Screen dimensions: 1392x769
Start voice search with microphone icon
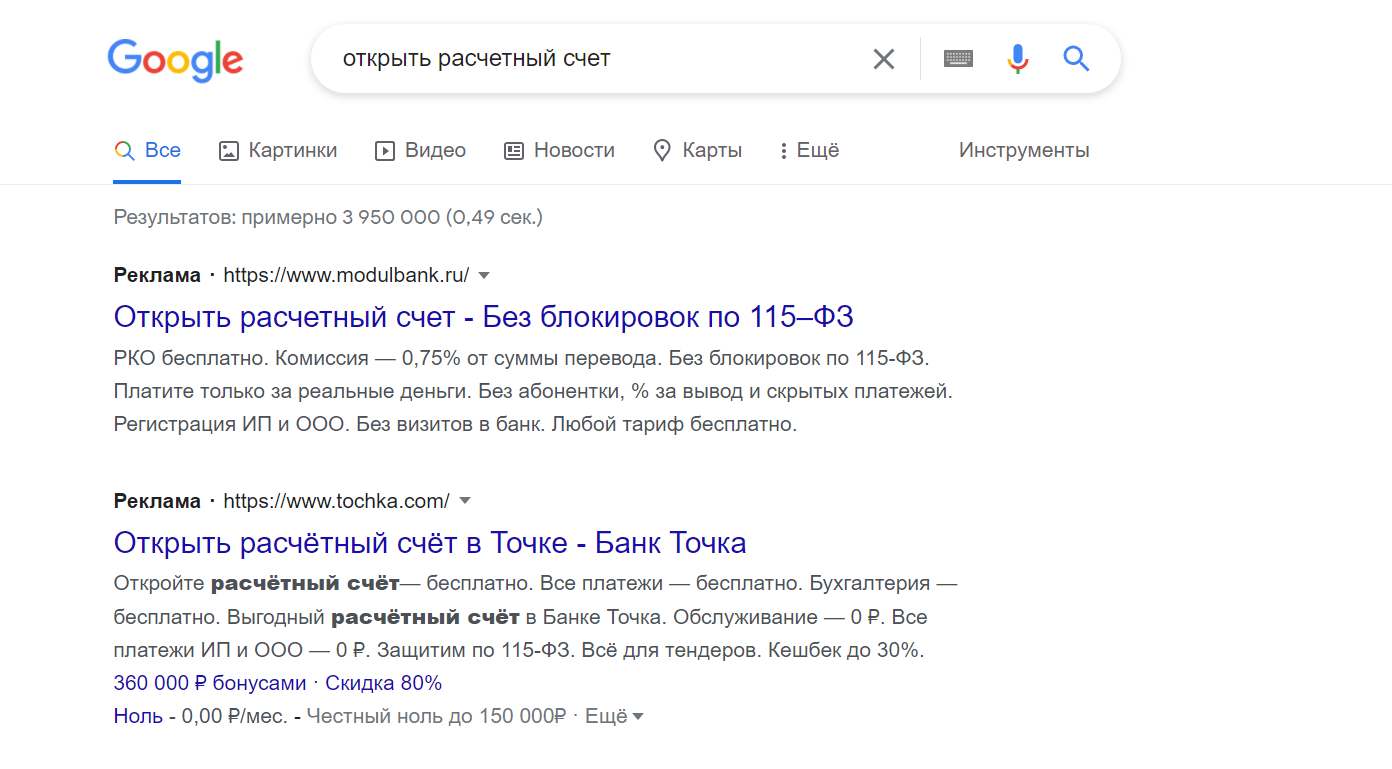coord(1017,59)
